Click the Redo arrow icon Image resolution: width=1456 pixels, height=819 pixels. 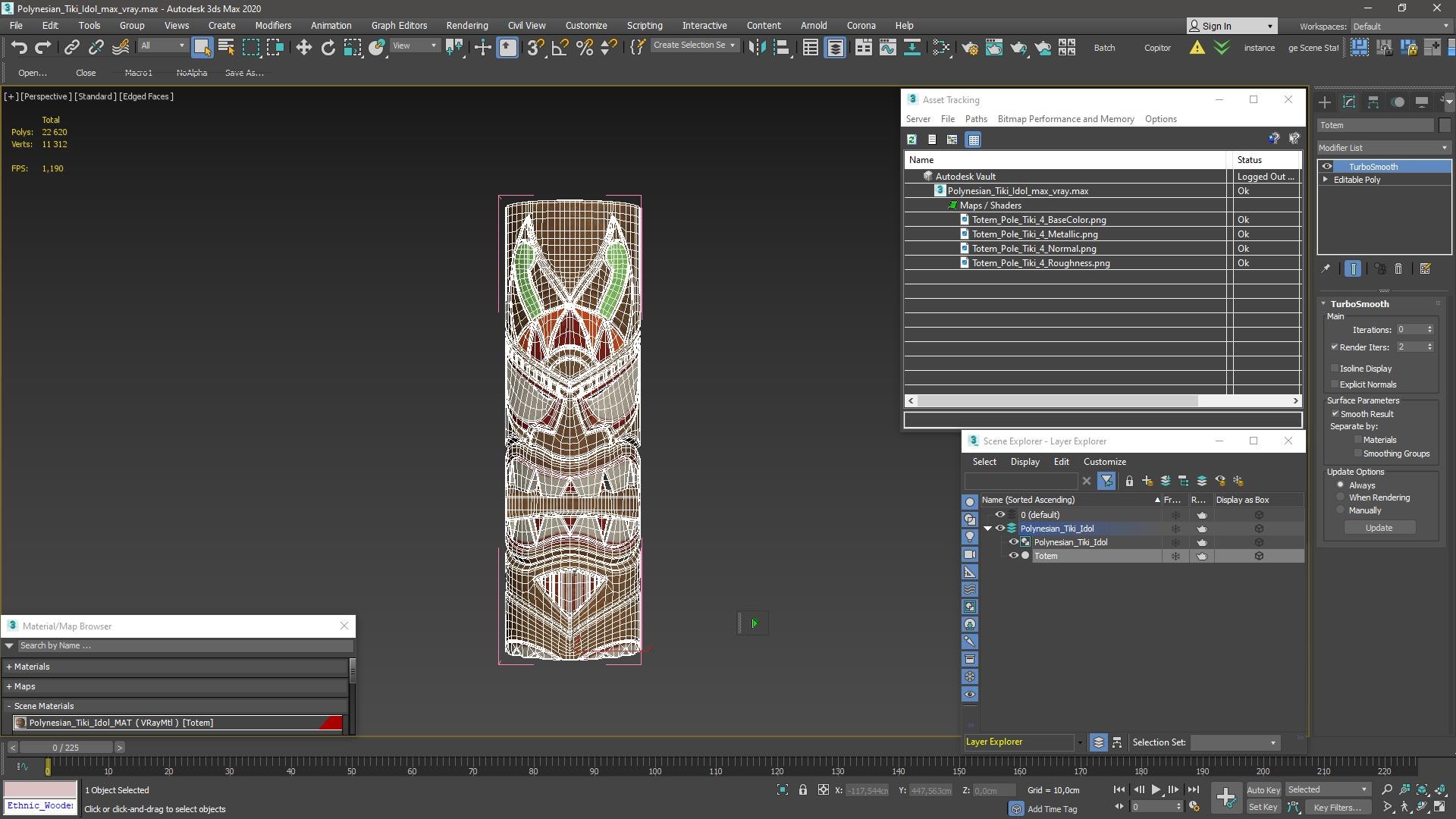click(43, 48)
